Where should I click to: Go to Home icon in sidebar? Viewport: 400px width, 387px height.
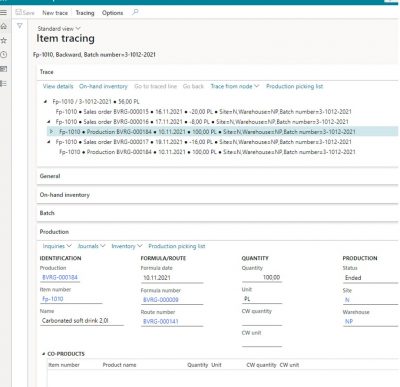tap(3, 26)
